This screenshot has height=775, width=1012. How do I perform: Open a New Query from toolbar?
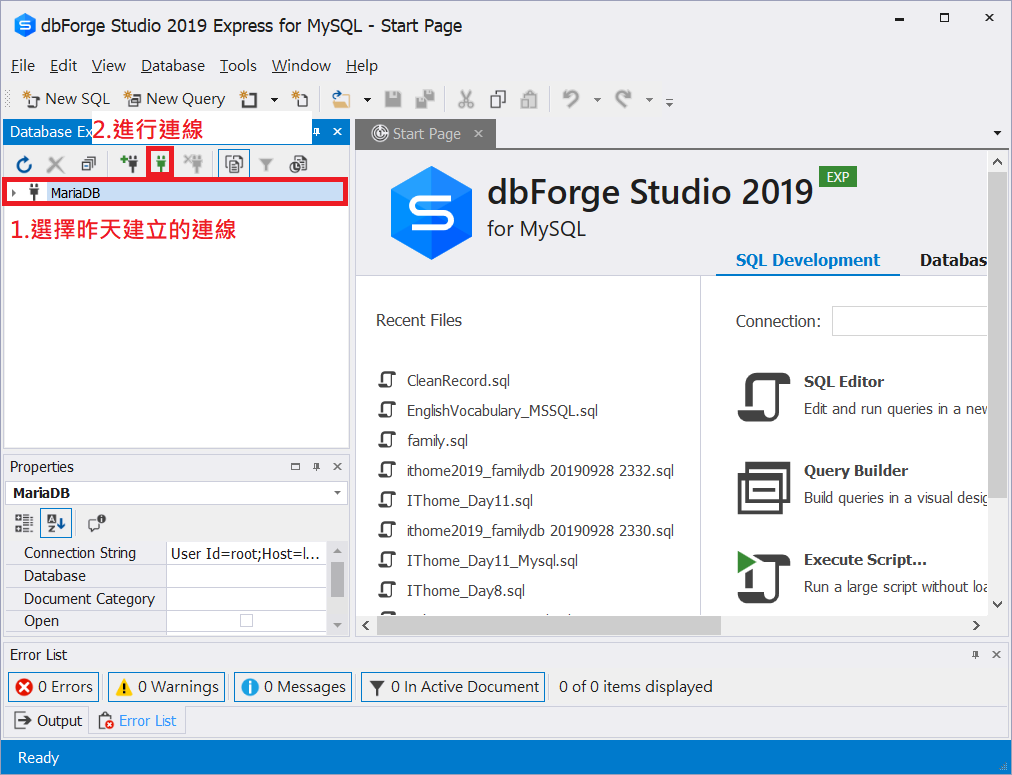click(174, 99)
